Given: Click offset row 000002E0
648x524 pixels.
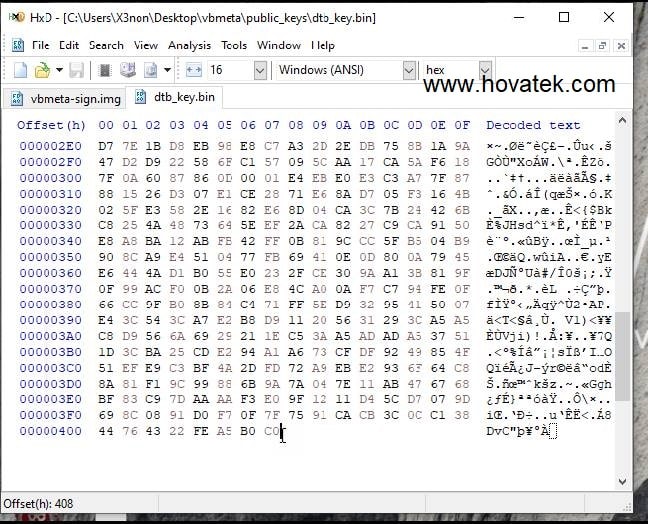Looking at the screenshot, I should [x=50, y=146].
